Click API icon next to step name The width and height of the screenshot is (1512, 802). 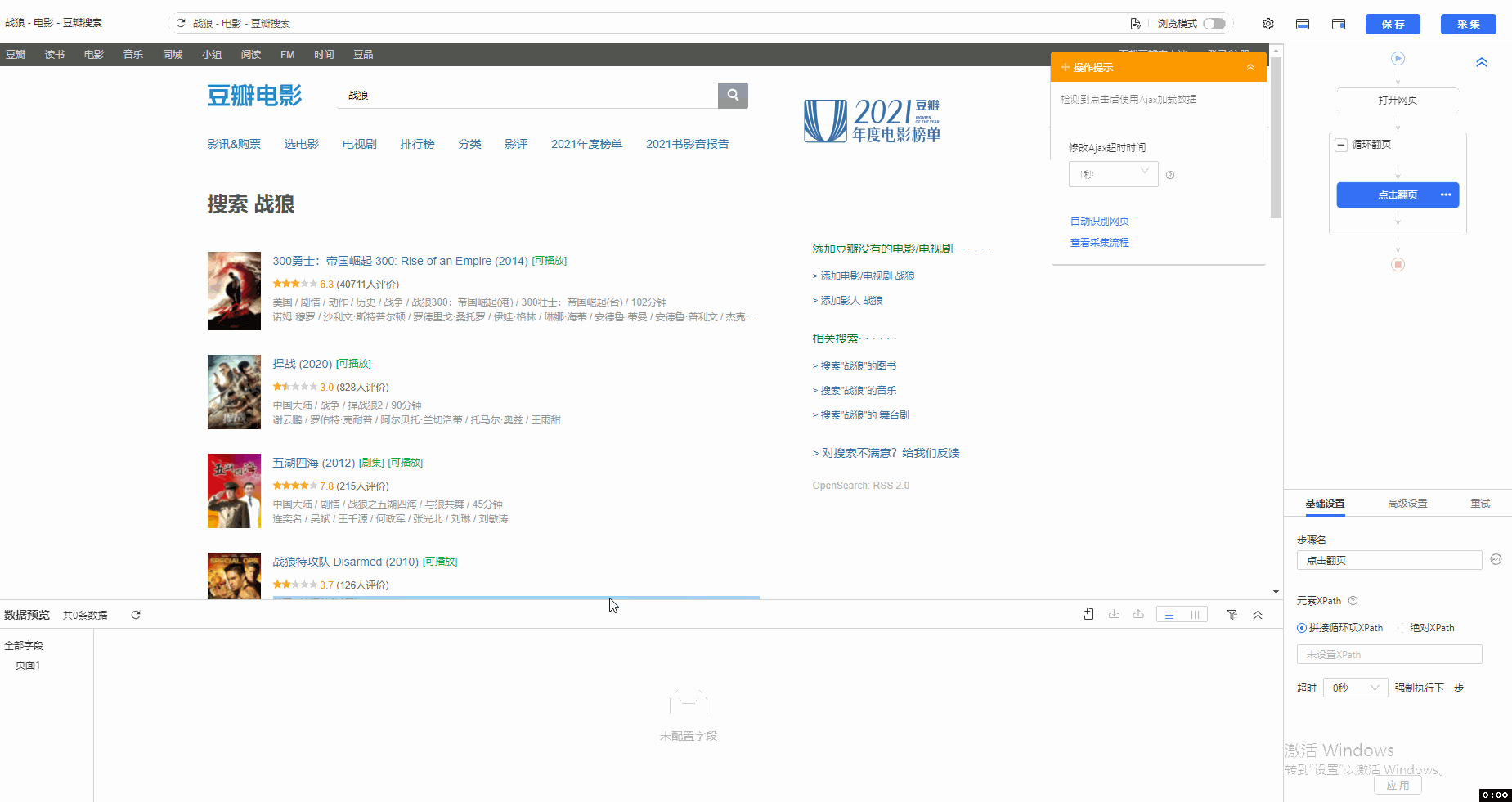[1496, 559]
